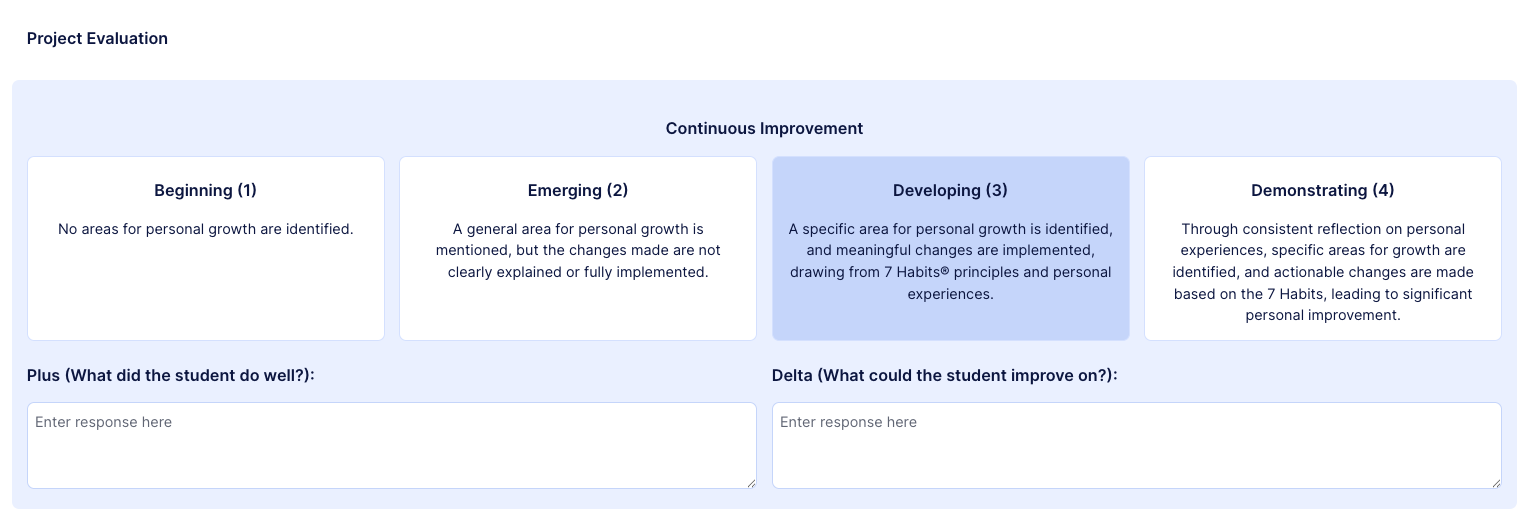Click the "Beginning (1)" title text

click(x=205, y=190)
